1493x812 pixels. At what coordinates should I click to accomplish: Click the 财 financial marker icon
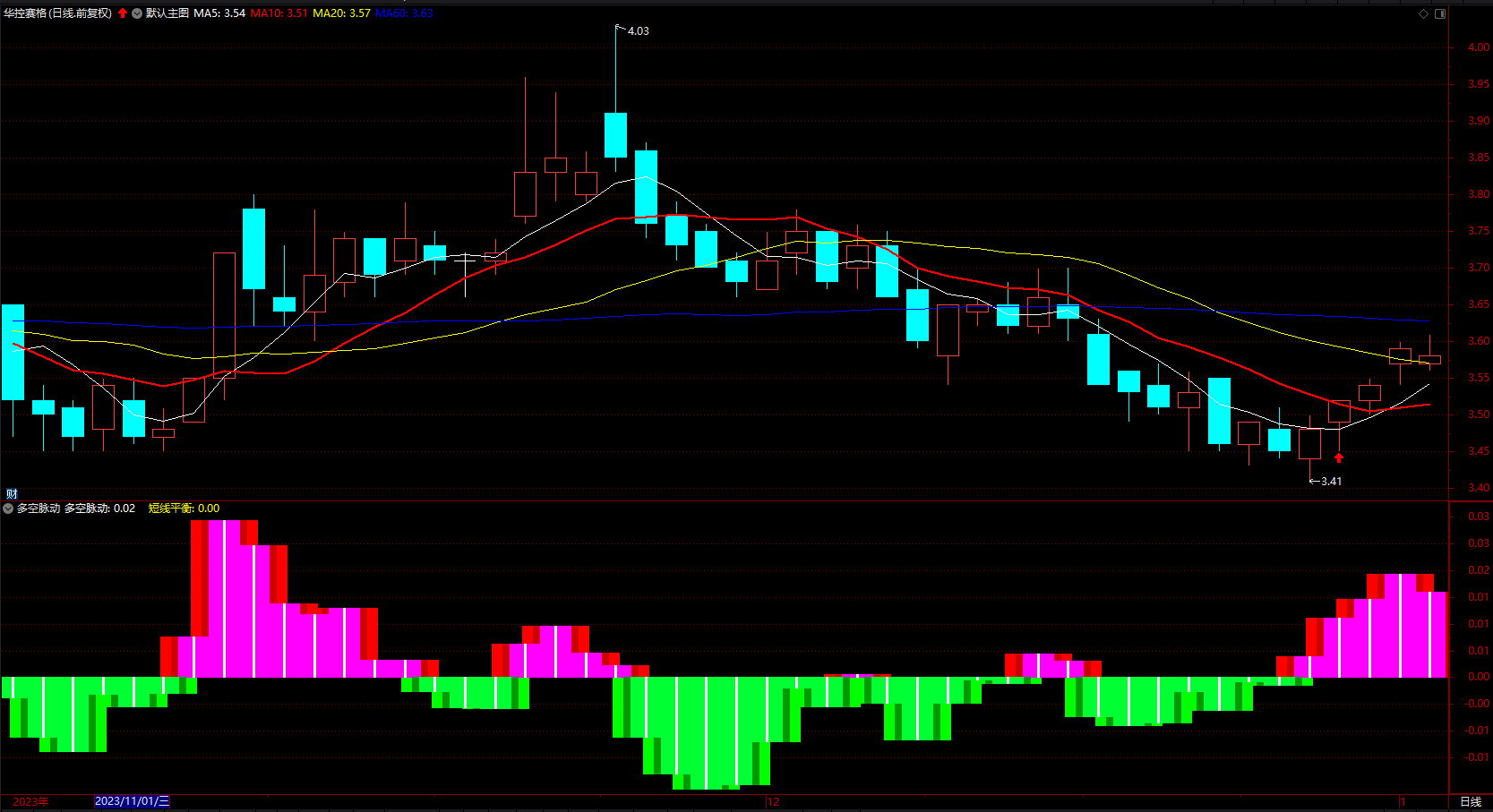point(12,494)
